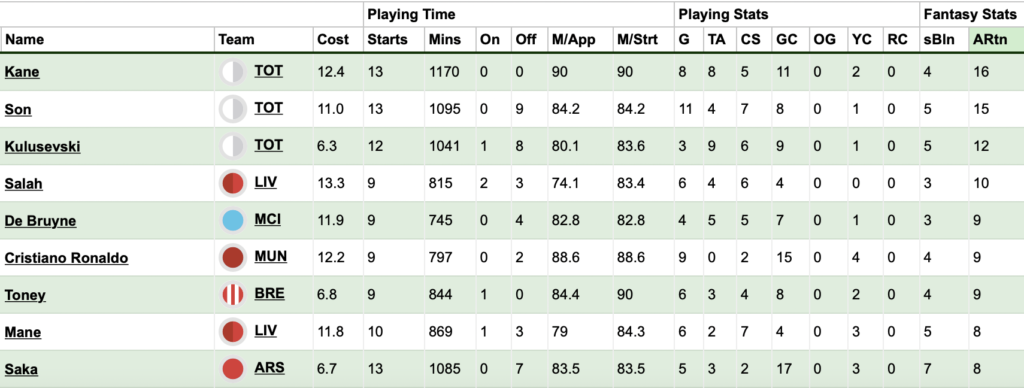This screenshot has height=388, width=1024.
Task: Click Cristiano Ronaldo's MUN badge icon
Action: [233, 257]
